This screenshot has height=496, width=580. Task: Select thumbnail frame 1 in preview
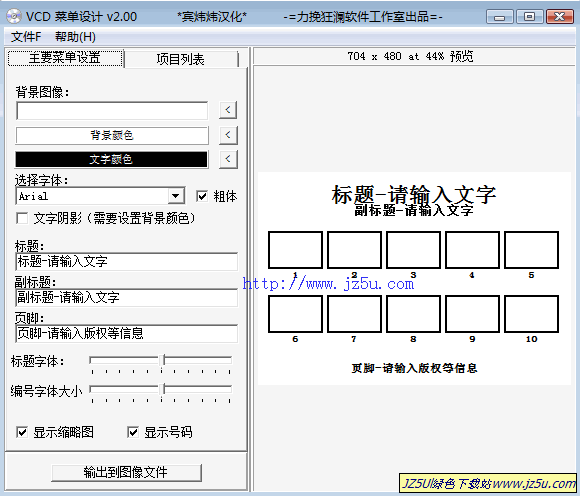[295, 250]
